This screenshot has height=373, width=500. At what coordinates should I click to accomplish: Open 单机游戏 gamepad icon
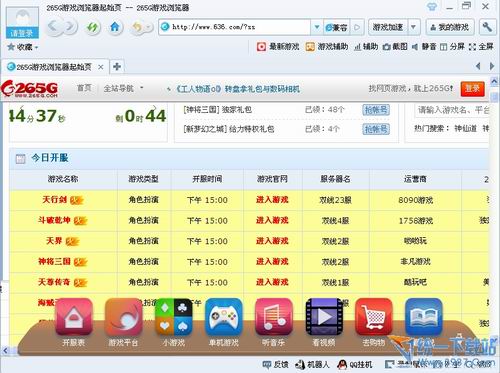point(224,317)
